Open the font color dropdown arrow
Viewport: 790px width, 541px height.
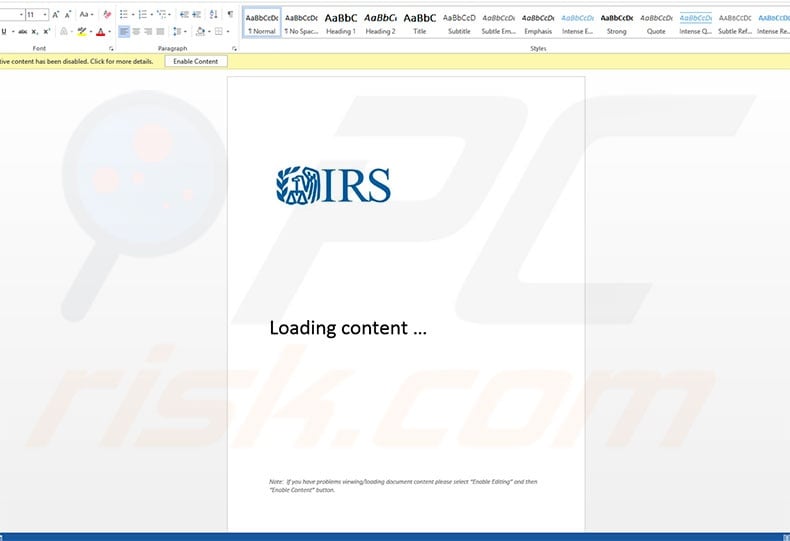pos(109,32)
